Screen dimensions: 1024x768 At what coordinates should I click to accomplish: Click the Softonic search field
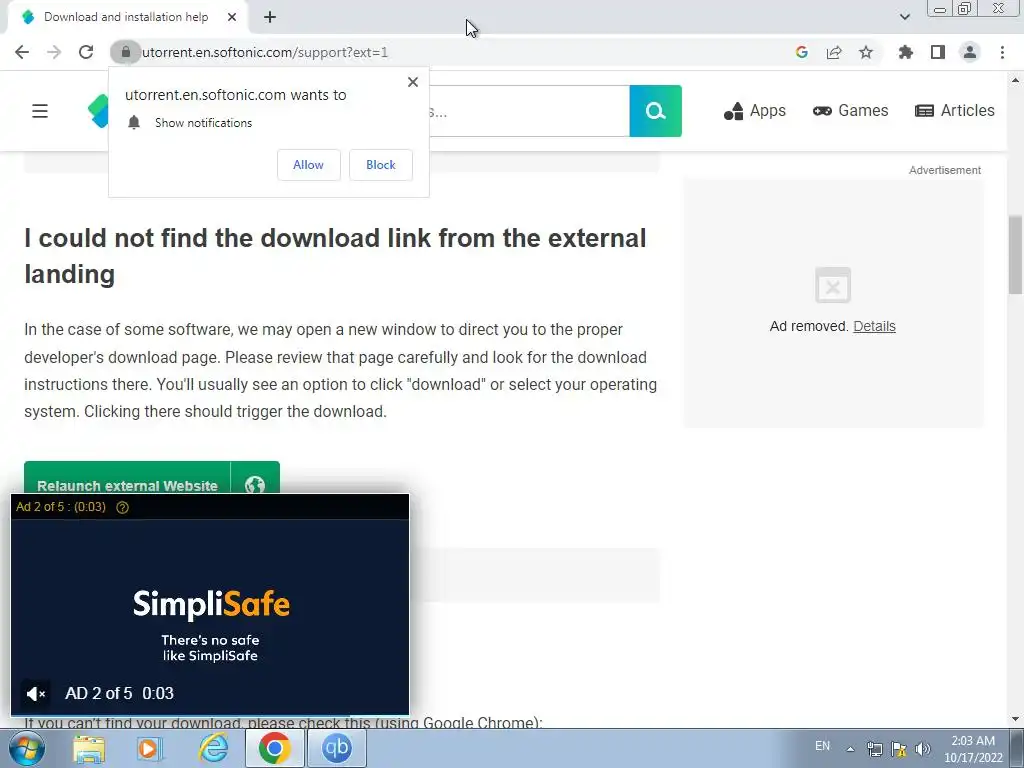coord(529,111)
